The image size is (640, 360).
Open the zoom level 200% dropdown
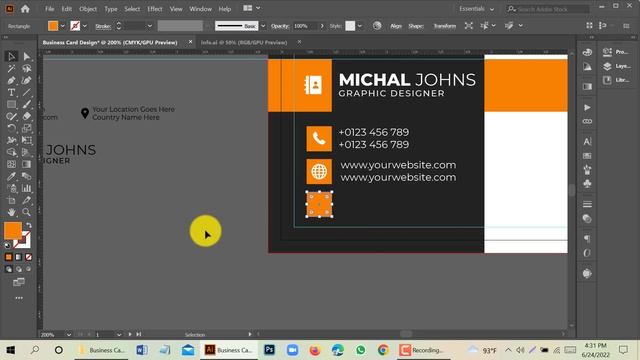(69, 335)
